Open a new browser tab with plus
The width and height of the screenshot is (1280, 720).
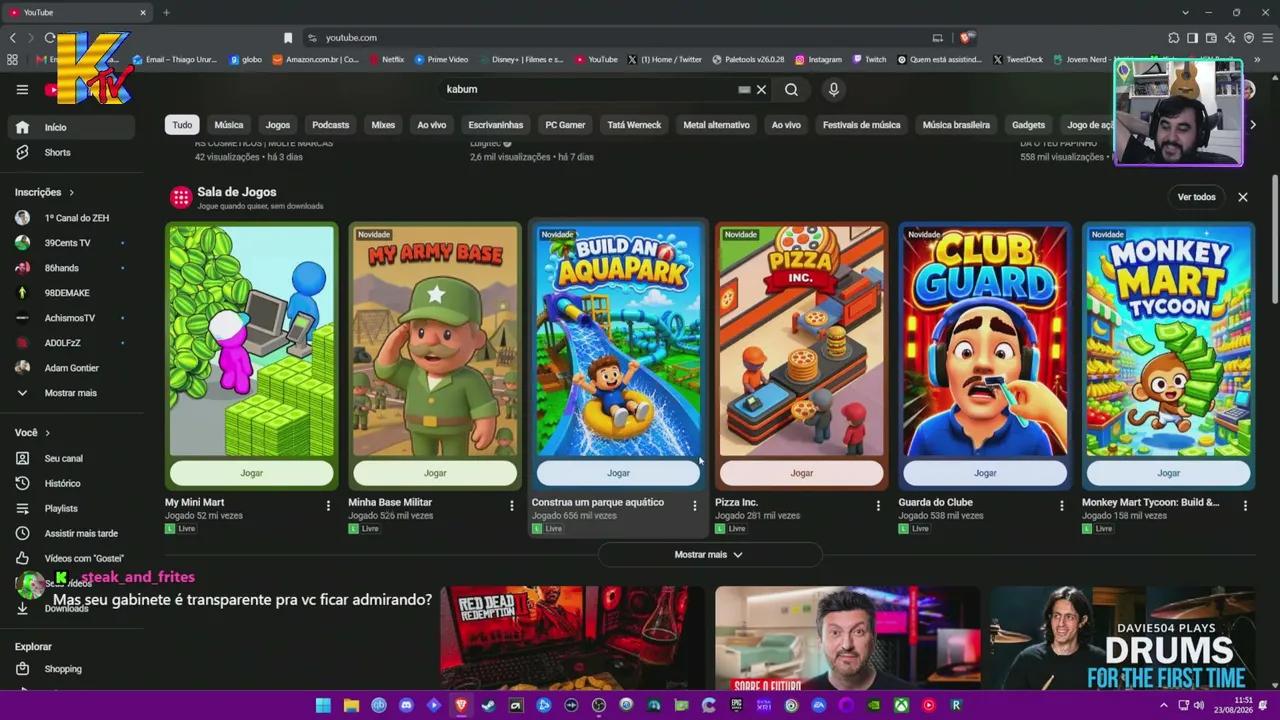tap(166, 12)
